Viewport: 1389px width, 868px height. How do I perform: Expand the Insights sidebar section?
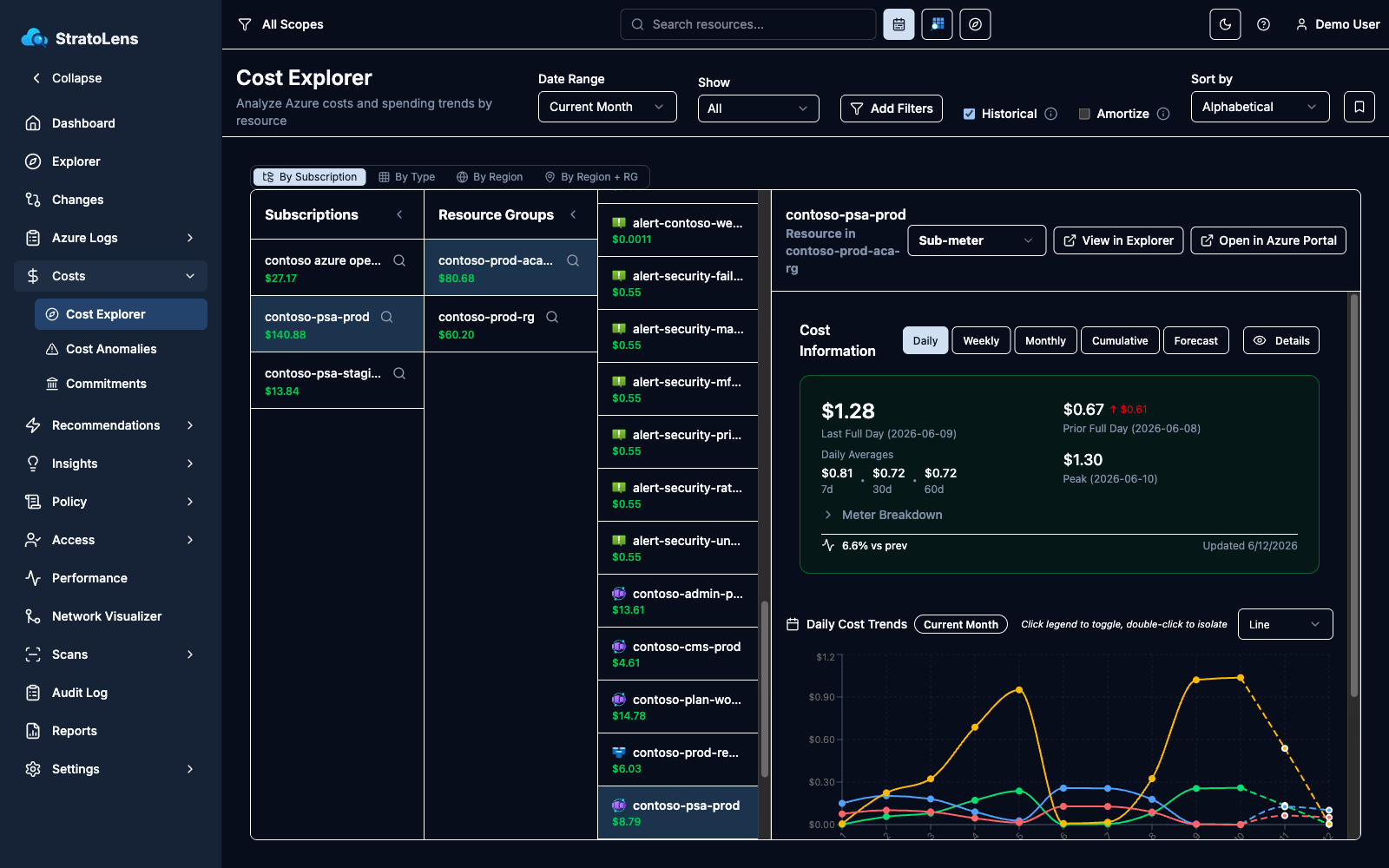pyautogui.click(x=110, y=464)
